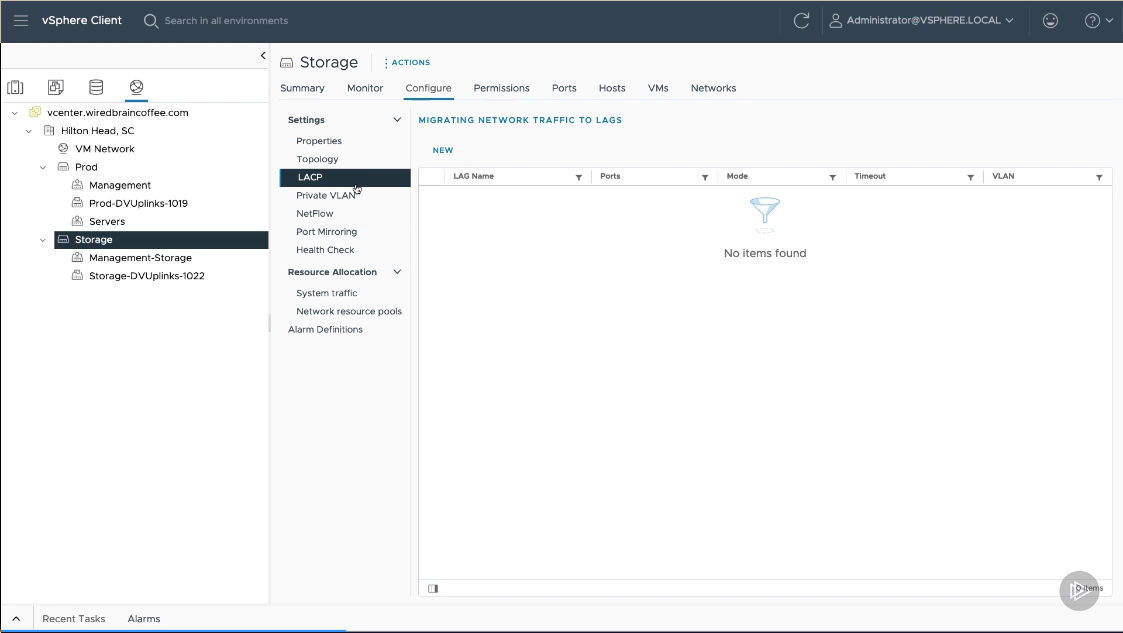Select the Networking inventory icon
This screenshot has height=633, width=1123.
[x=136, y=88]
